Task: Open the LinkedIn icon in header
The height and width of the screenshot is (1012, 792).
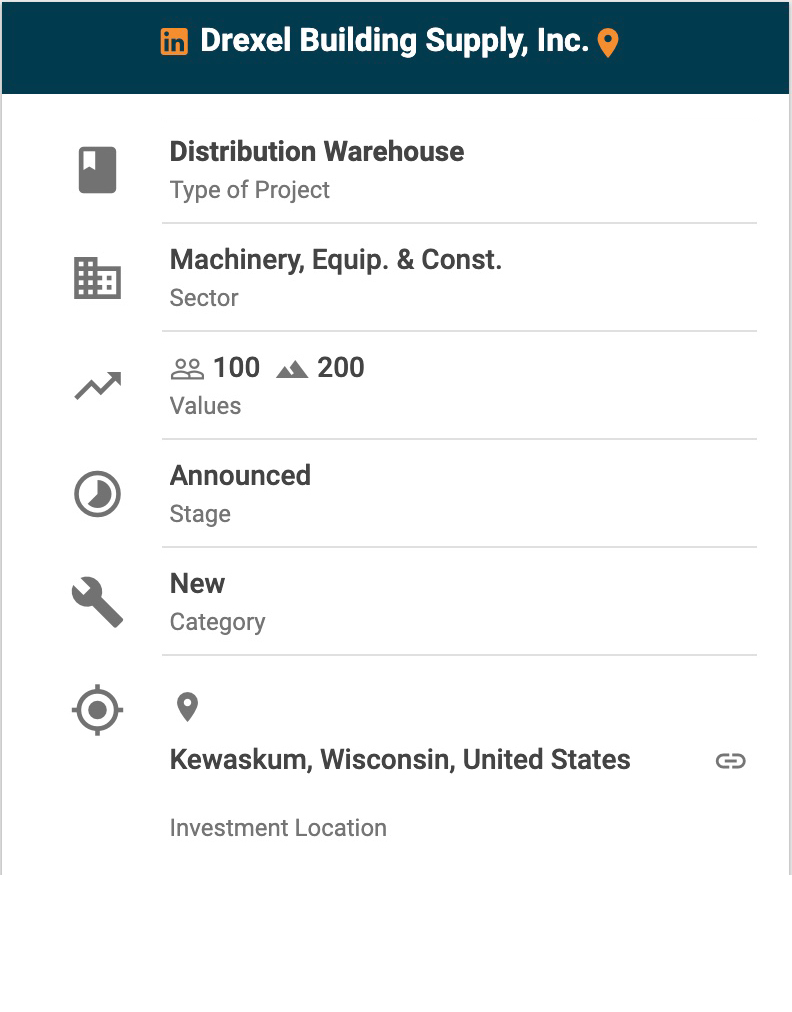Action: click(174, 42)
